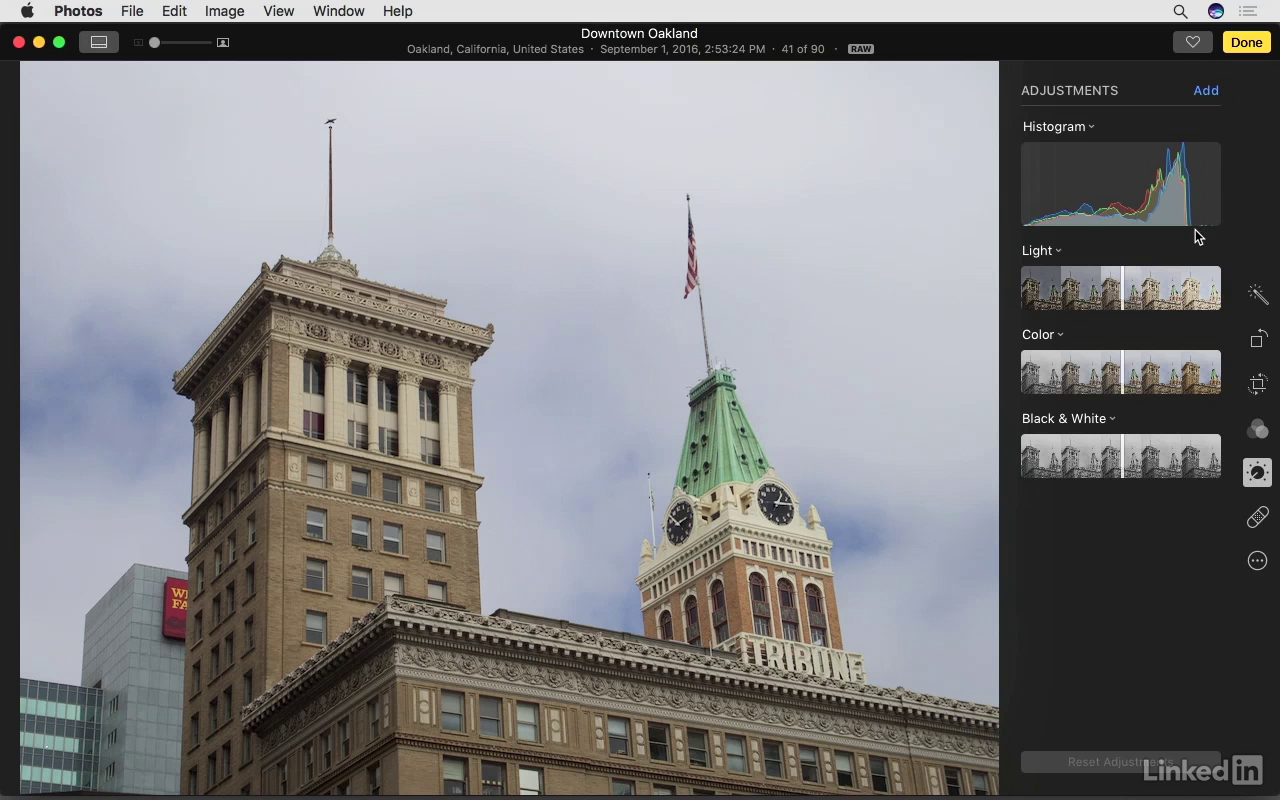Click the RAW badge in the title bar
Image resolution: width=1280 pixels, height=800 pixels.
[860, 49]
